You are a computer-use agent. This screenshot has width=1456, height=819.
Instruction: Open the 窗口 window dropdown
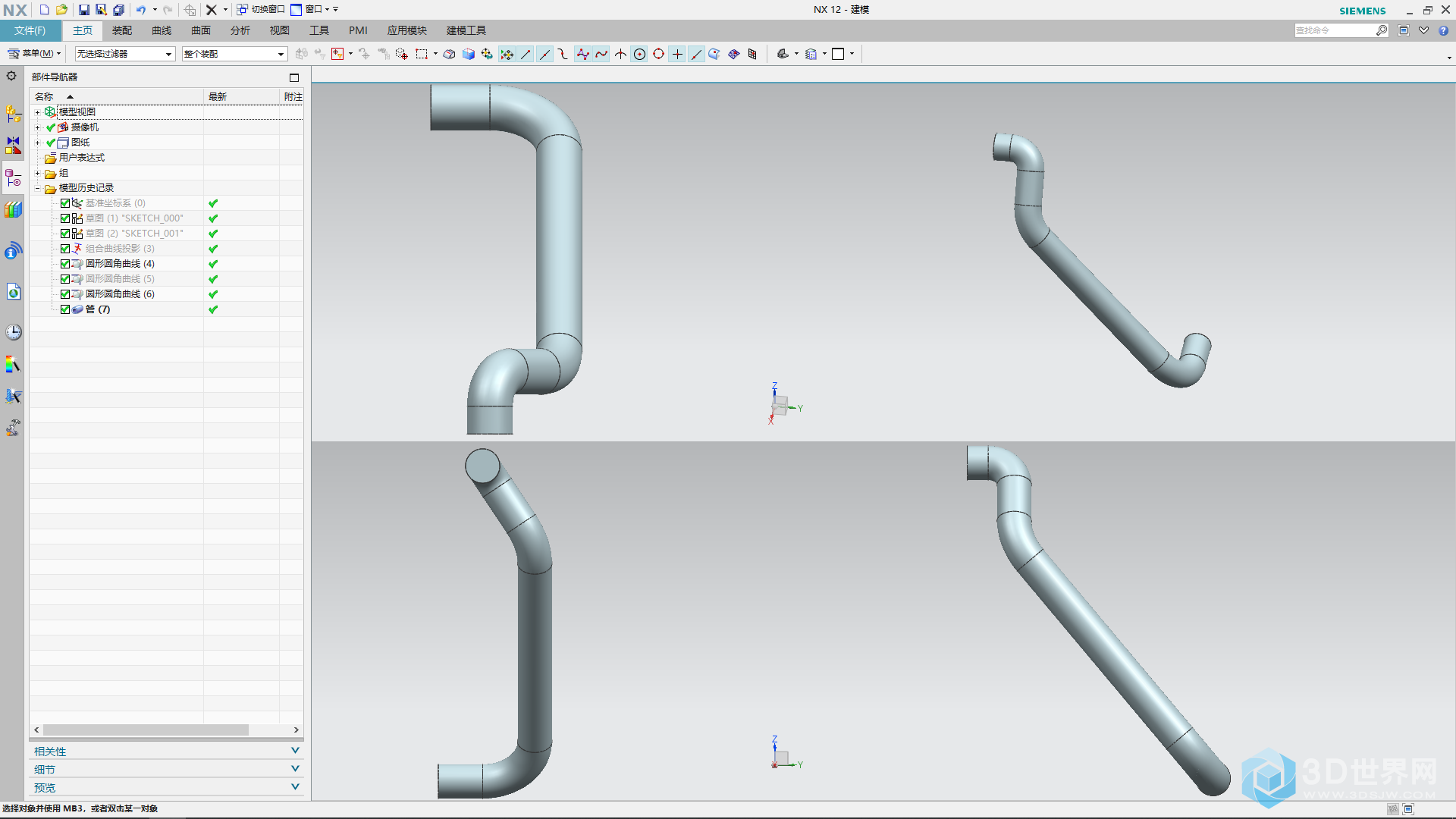[314, 10]
